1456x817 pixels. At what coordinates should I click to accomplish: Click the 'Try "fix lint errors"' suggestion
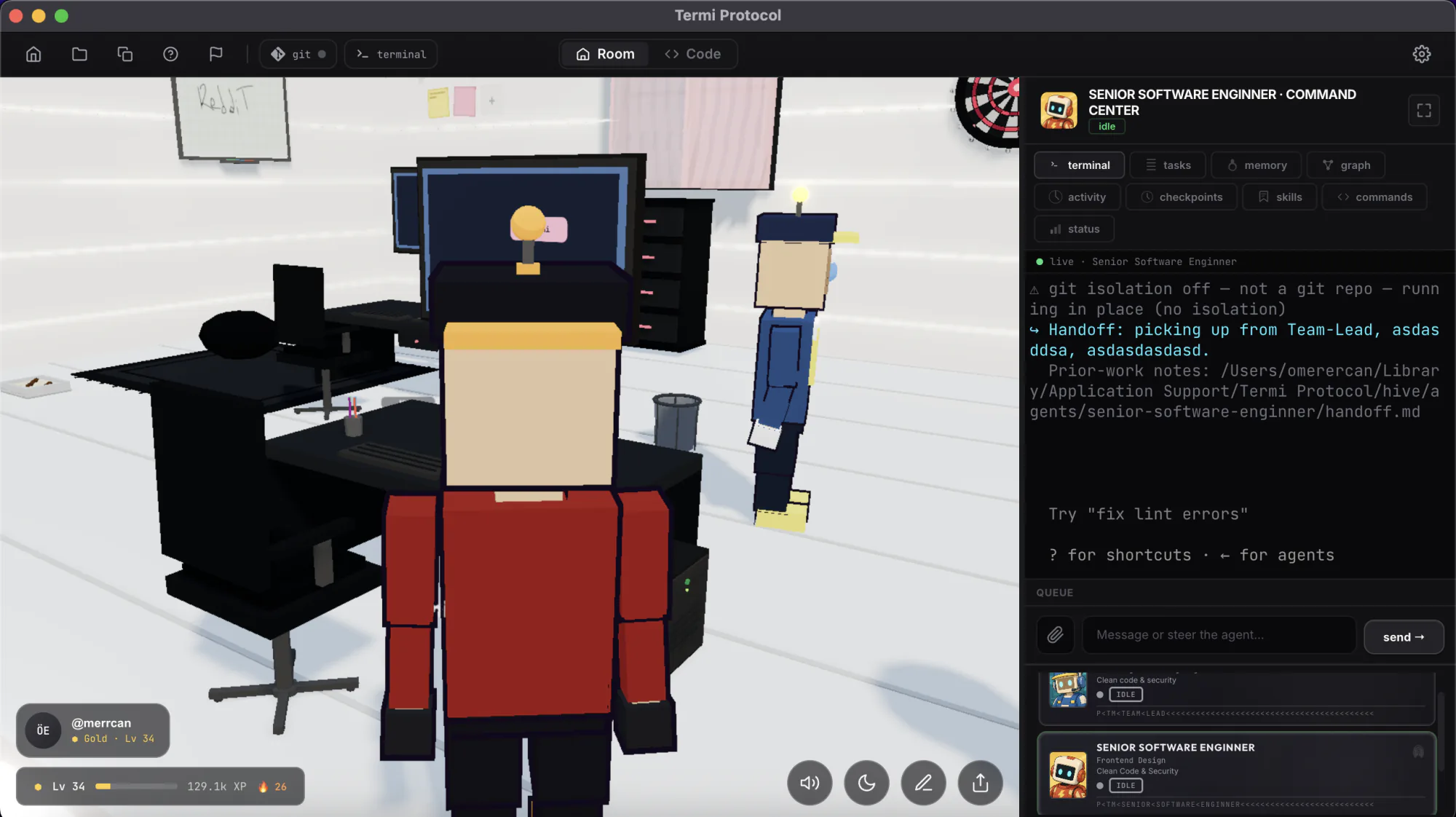coord(1148,514)
